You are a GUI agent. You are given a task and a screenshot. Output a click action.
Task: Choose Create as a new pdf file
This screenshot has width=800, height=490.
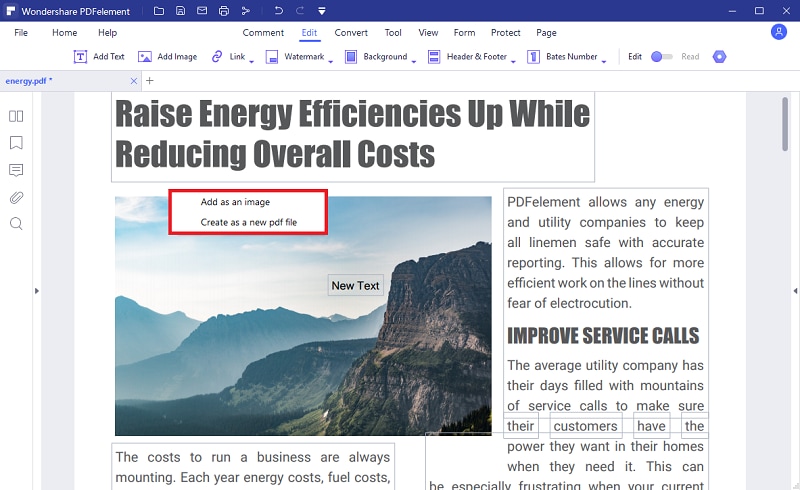click(248, 223)
